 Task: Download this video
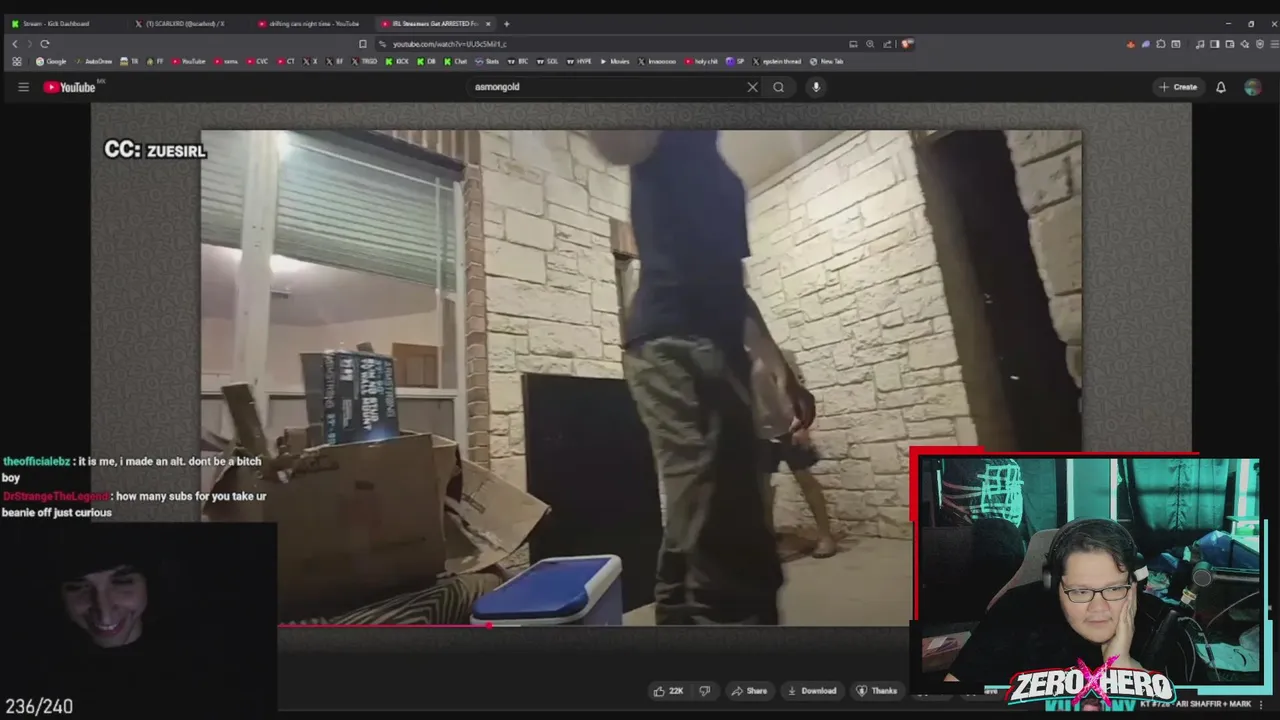(812, 691)
